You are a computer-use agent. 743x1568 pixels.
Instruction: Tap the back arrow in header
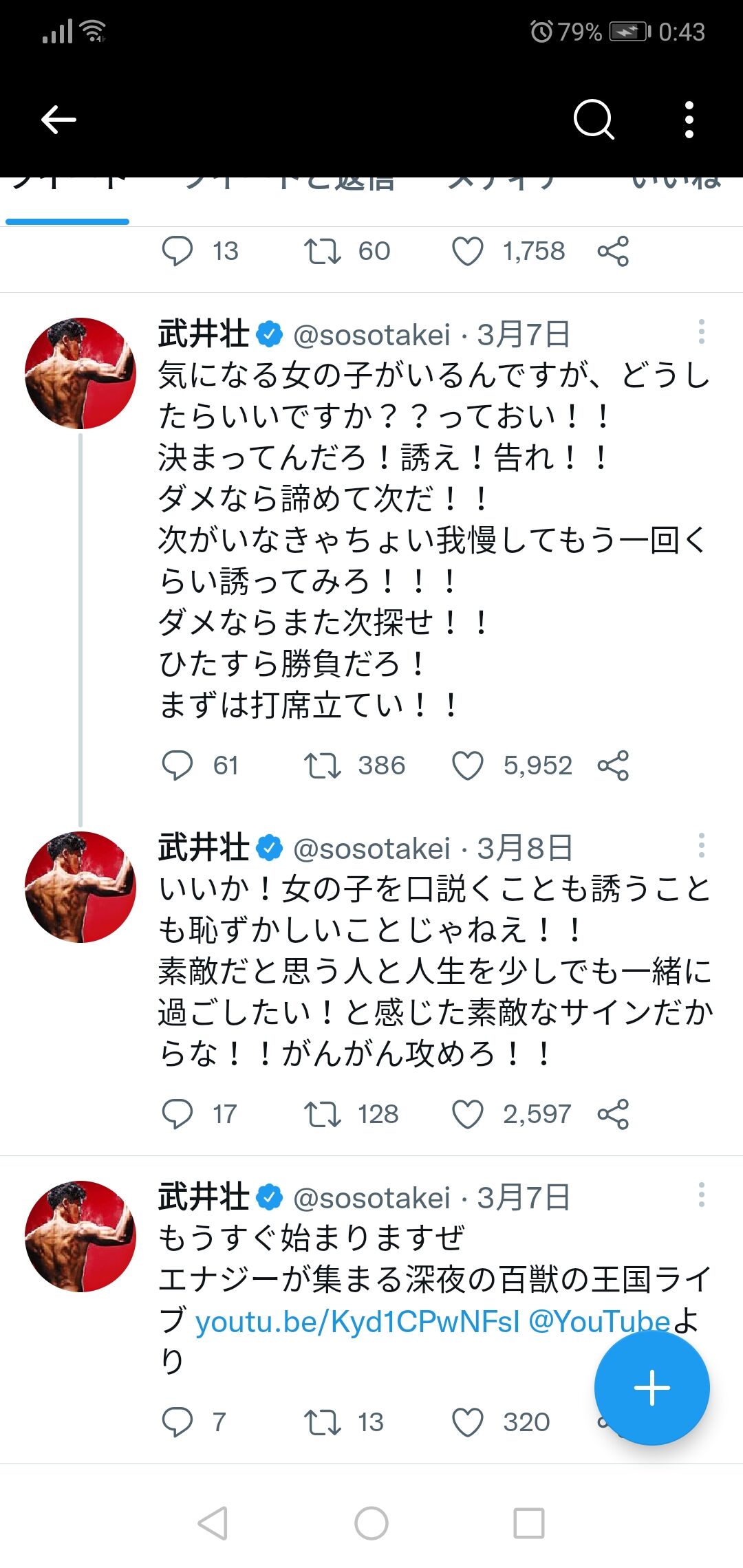(58, 120)
